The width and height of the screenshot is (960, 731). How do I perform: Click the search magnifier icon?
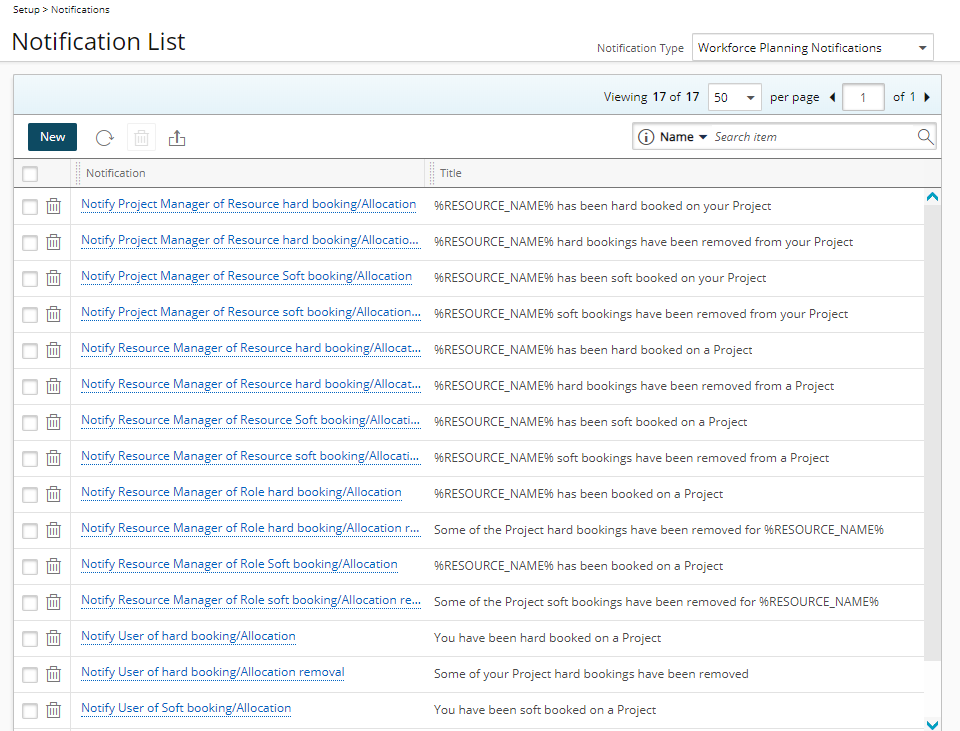925,137
